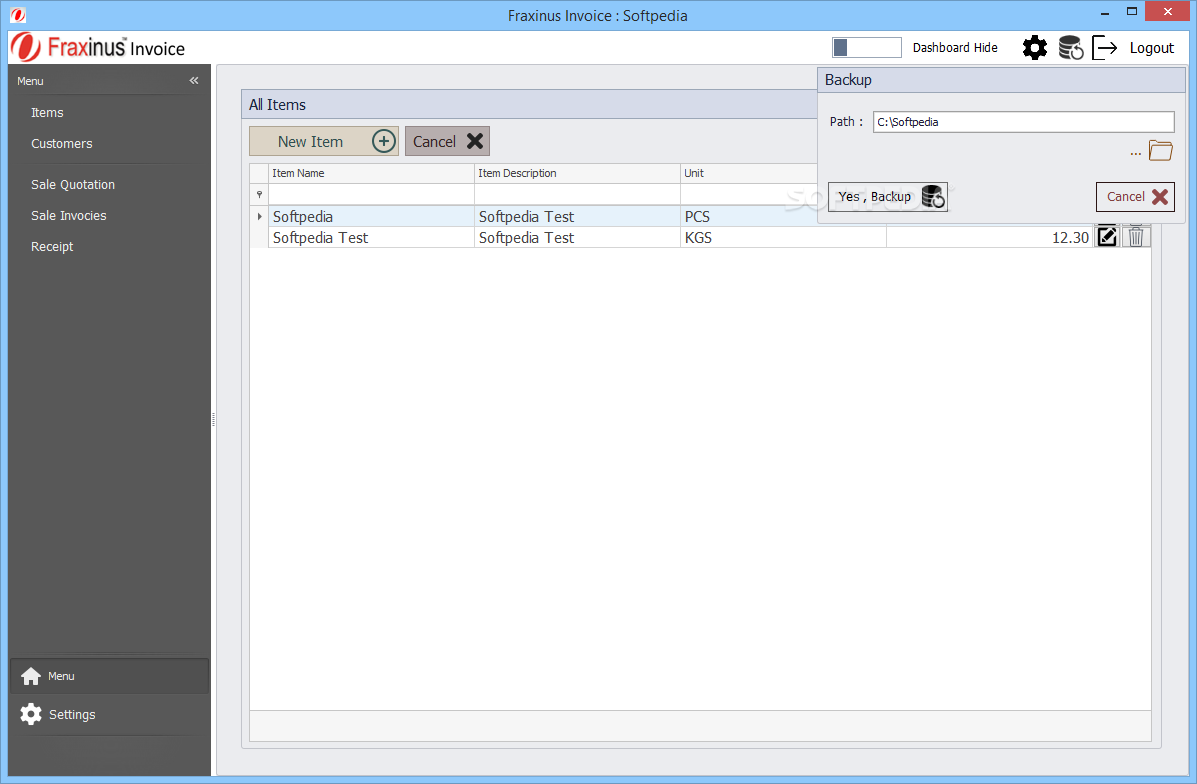This screenshot has height=784, width=1197.
Task: Select the Softpedia Test item name cell
Action: pyautogui.click(x=372, y=238)
